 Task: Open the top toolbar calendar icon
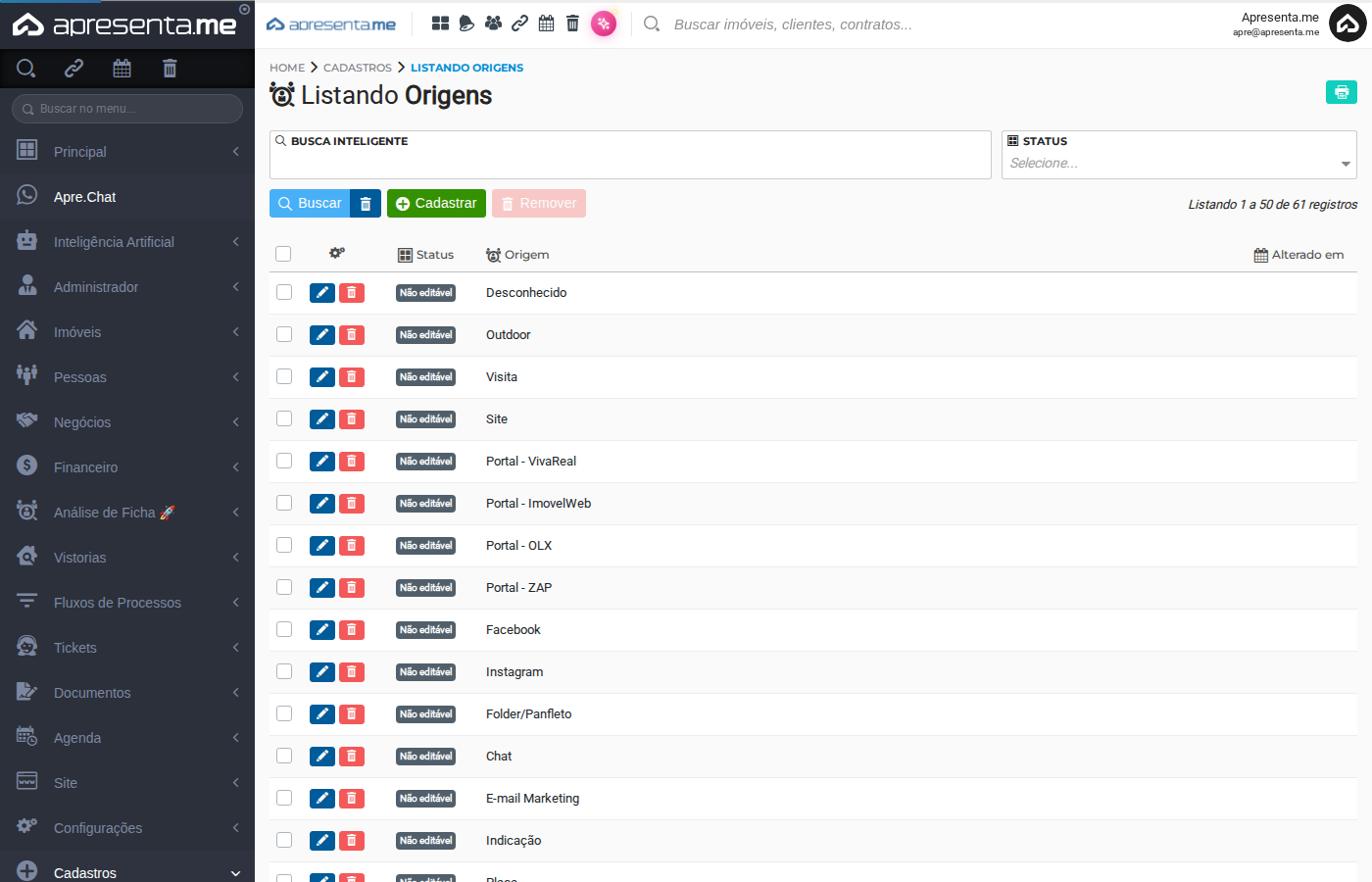[547, 24]
